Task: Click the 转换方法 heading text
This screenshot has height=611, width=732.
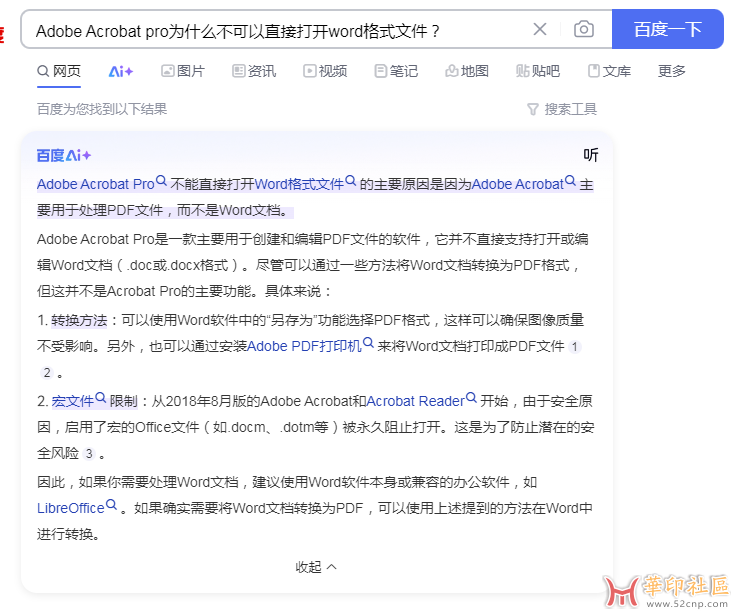Action: click(79, 321)
